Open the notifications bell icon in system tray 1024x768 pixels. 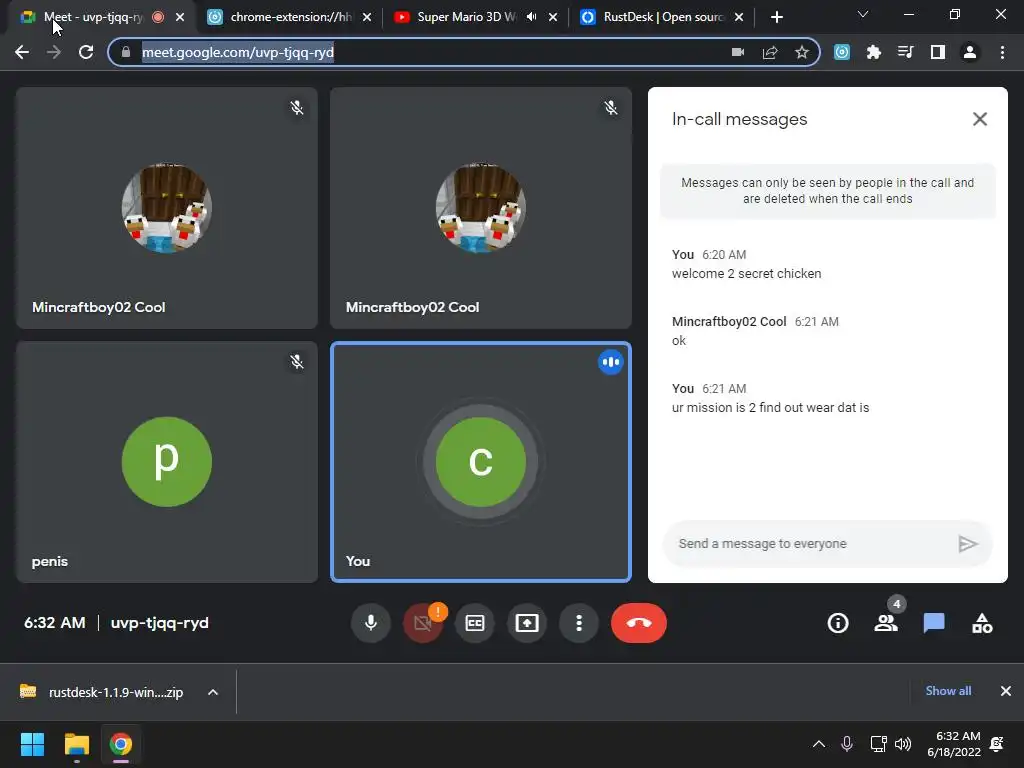point(997,744)
